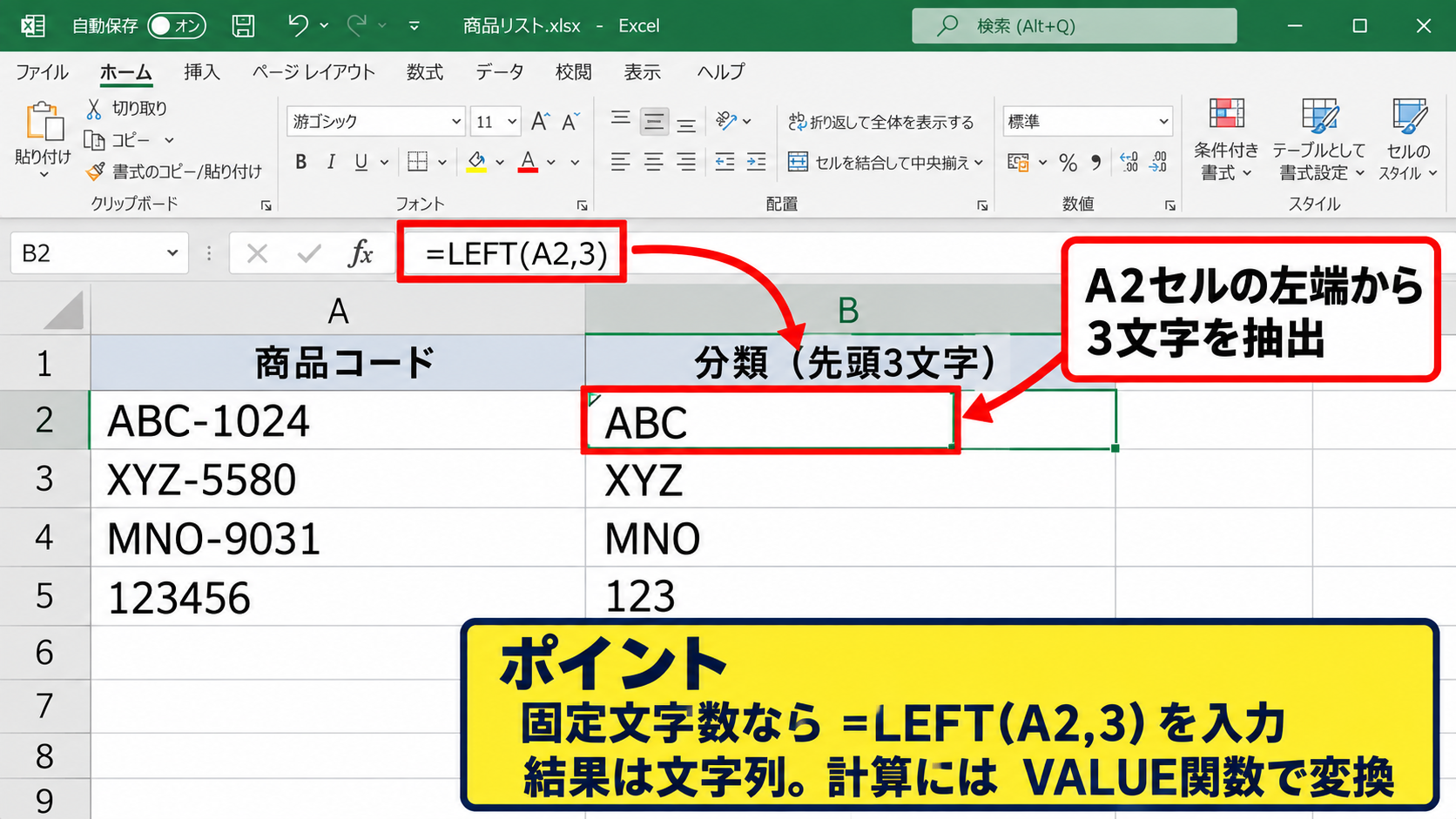This screenshot has height=819, width=1456.
Task: Click 書式のコピー/貼り付け format painter
Action: click(174, 171)
